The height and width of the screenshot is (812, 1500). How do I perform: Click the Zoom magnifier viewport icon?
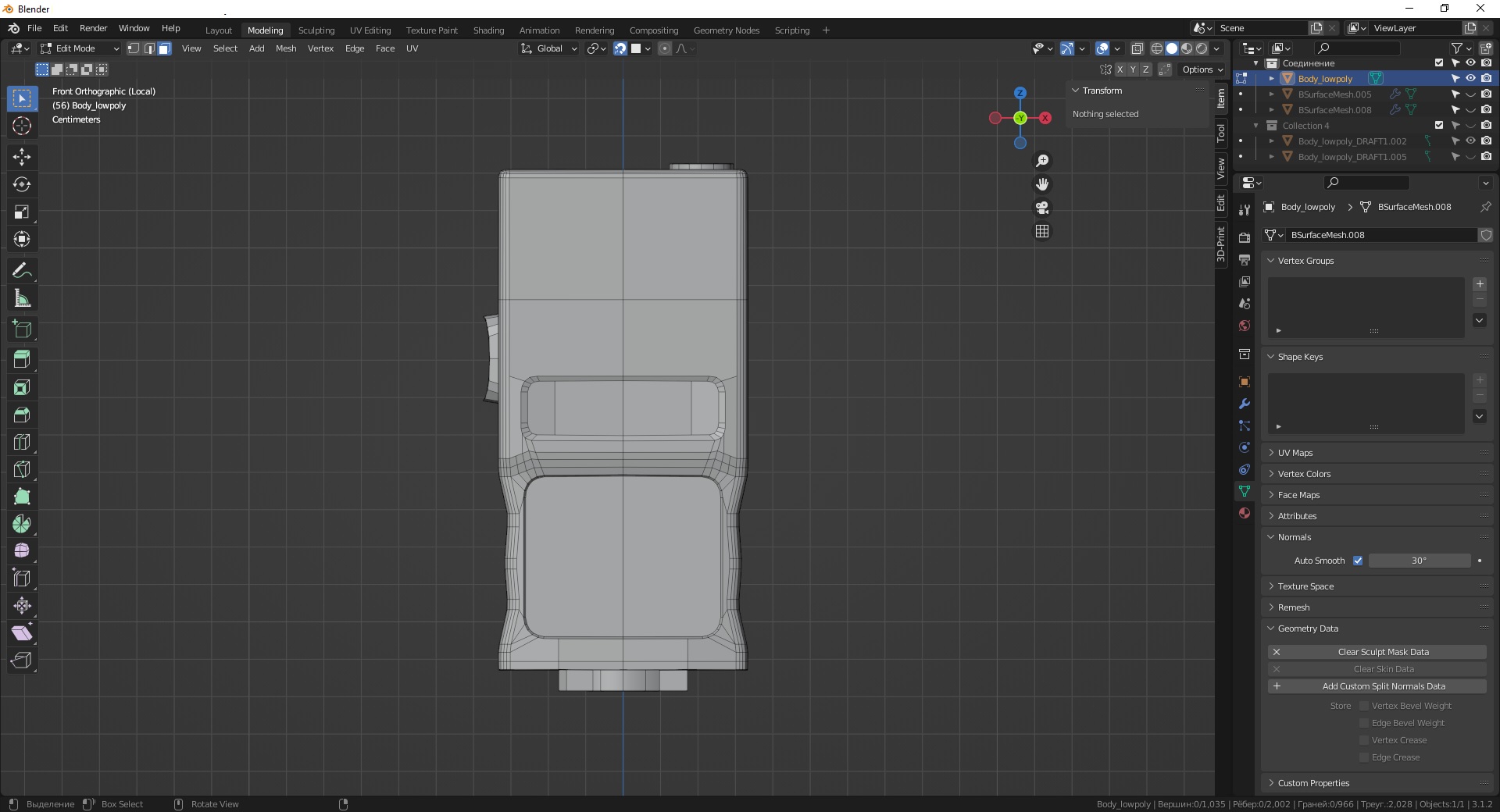point(1042,161)
